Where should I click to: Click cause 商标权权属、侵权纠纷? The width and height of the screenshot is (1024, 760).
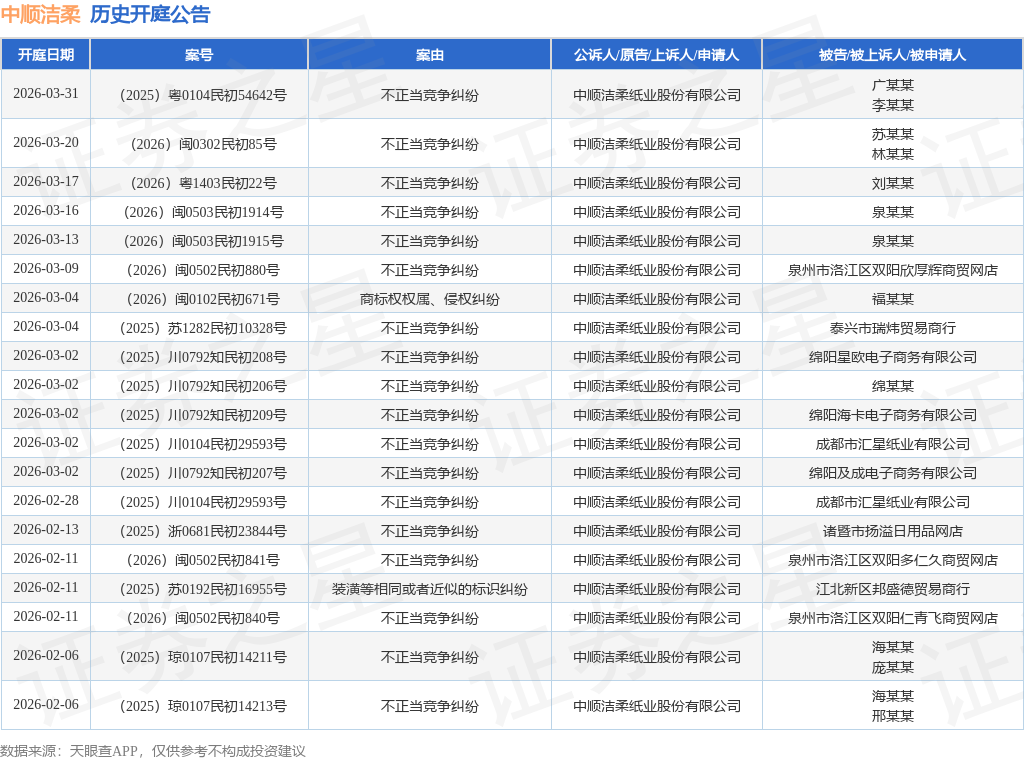pyautogui.click(x=430, y=300)
